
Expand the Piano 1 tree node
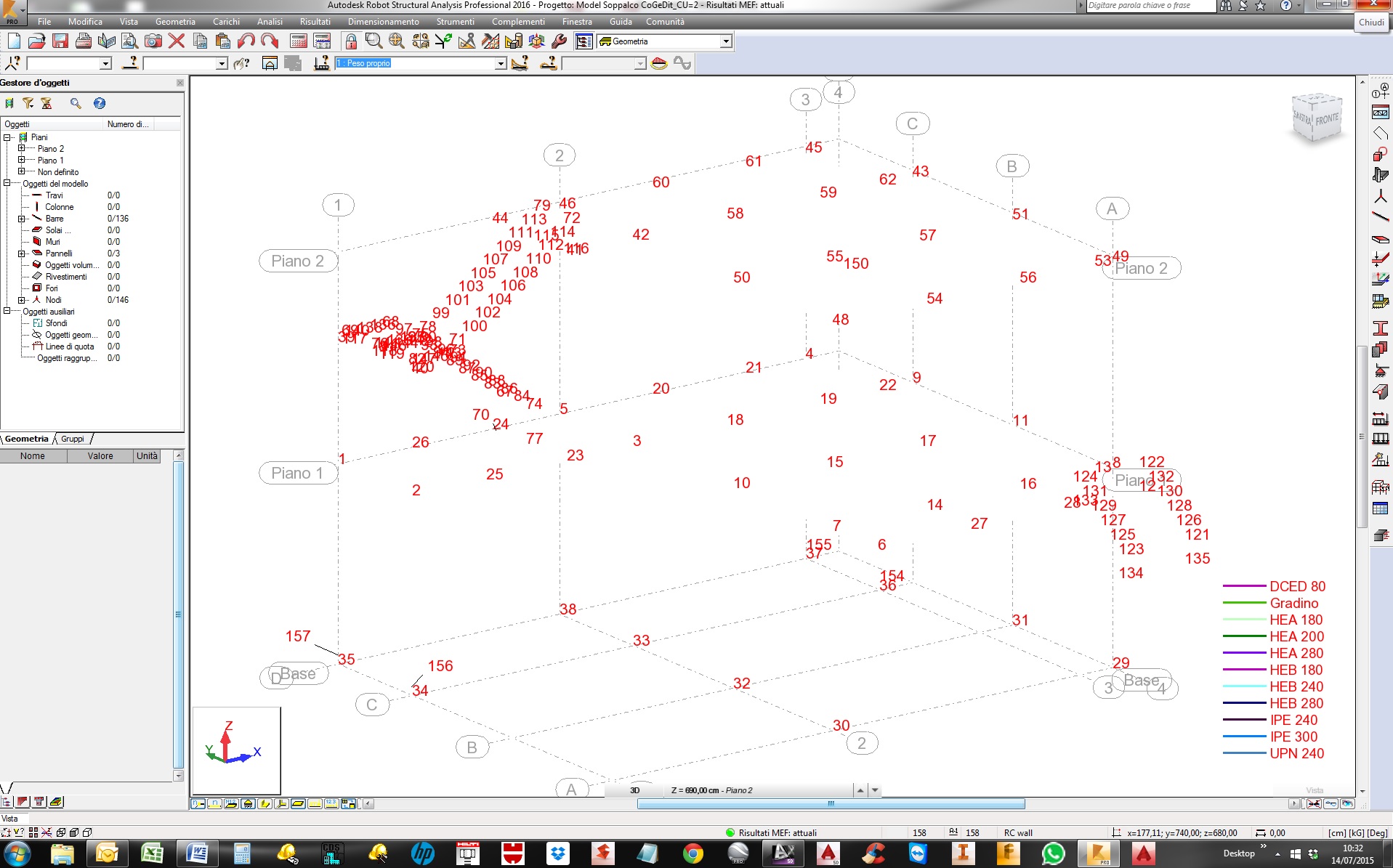[x=21, y=160]
